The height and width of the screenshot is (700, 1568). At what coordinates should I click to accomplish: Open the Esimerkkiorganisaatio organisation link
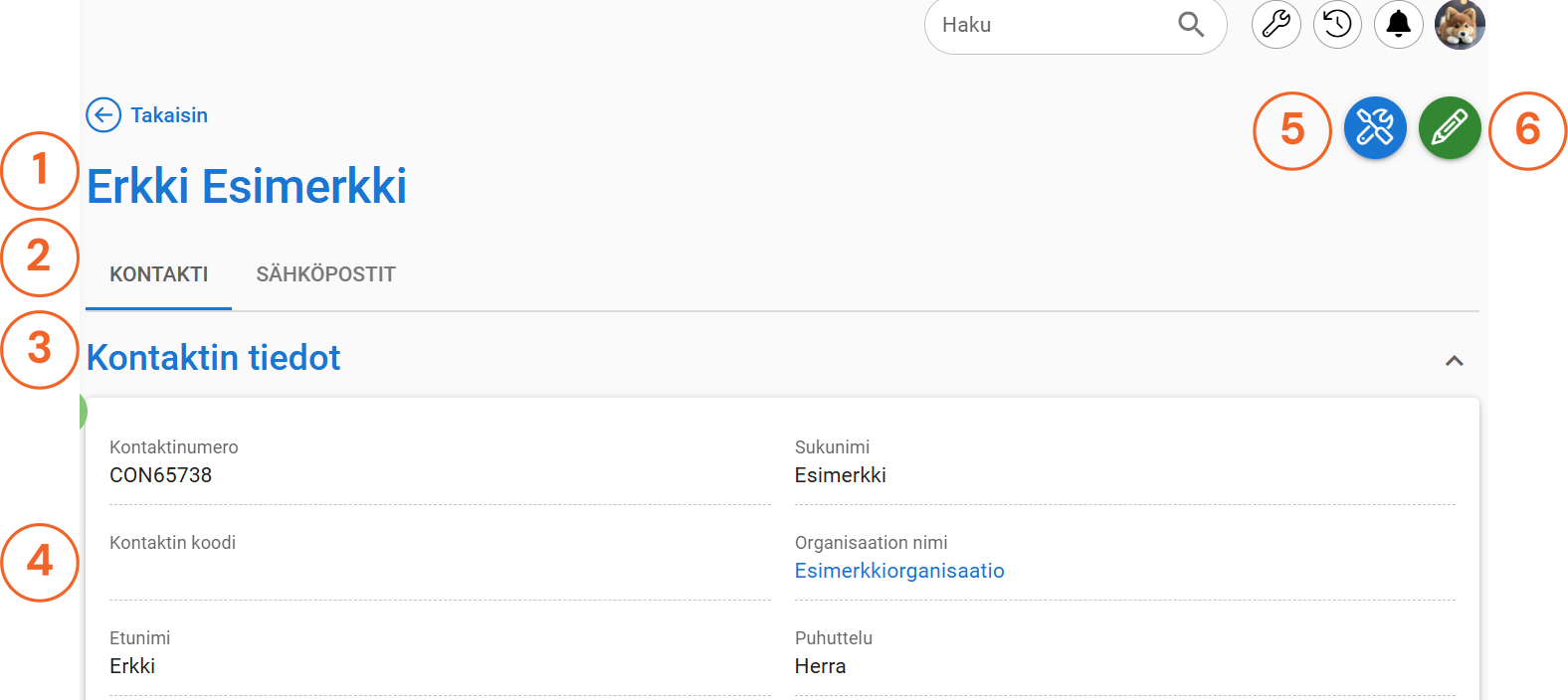899,571
